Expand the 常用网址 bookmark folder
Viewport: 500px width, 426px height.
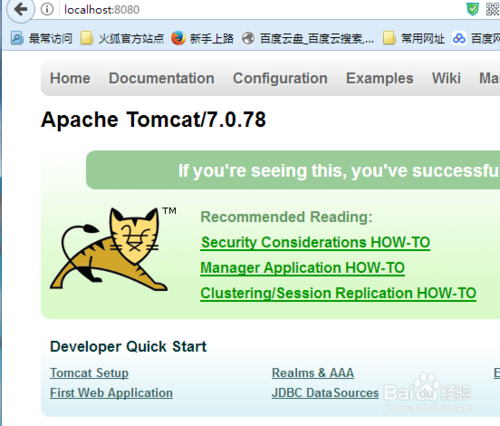[x=414, y=38]
